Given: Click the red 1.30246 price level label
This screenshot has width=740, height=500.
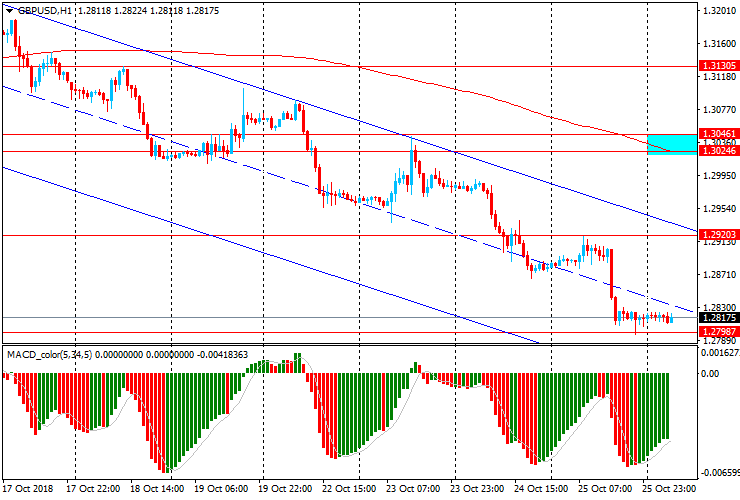Looking at the screenshot, I should coord(719,151).
